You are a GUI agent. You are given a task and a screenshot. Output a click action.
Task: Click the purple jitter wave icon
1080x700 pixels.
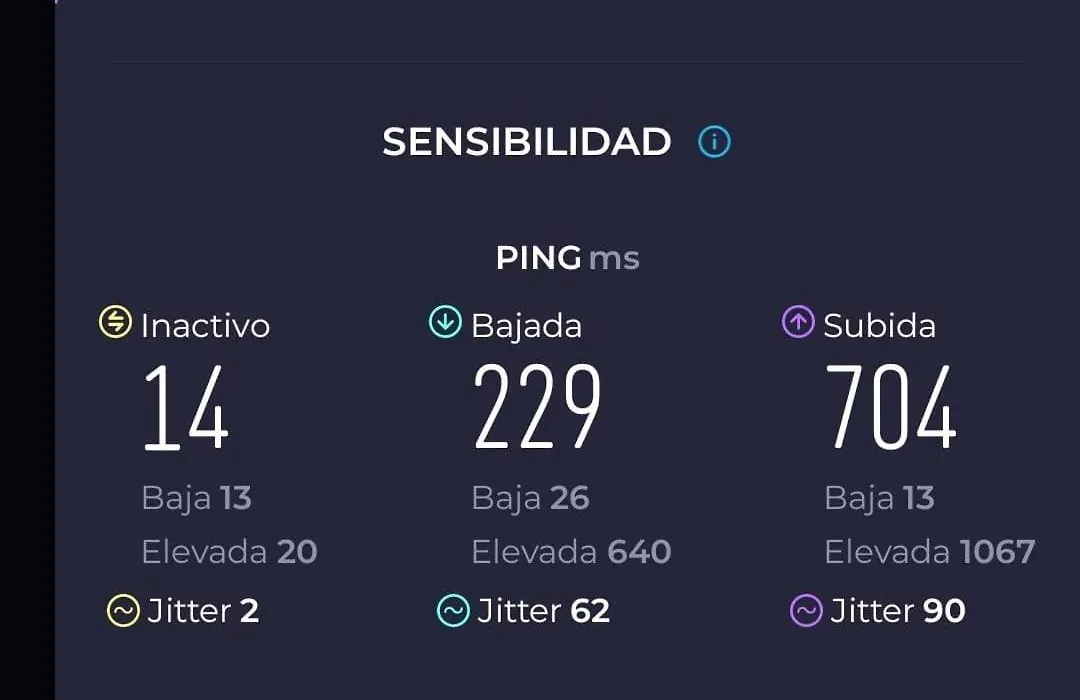tap(806, 610)
